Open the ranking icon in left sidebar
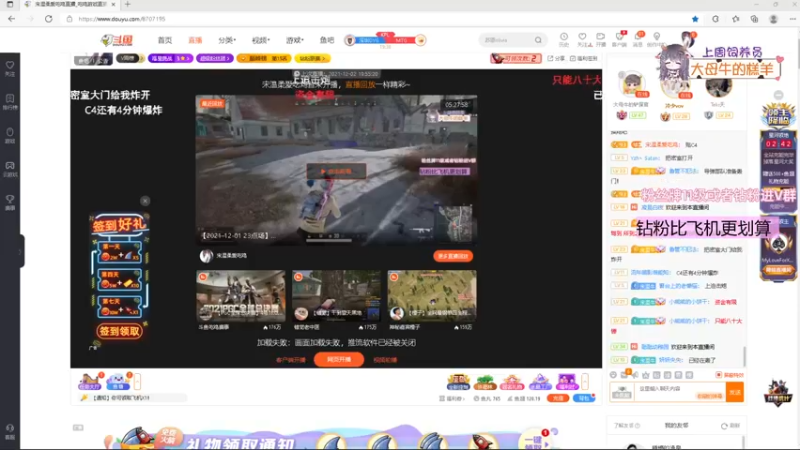Image resolution: width=800 pixels, height=450 pixels. 10,102
